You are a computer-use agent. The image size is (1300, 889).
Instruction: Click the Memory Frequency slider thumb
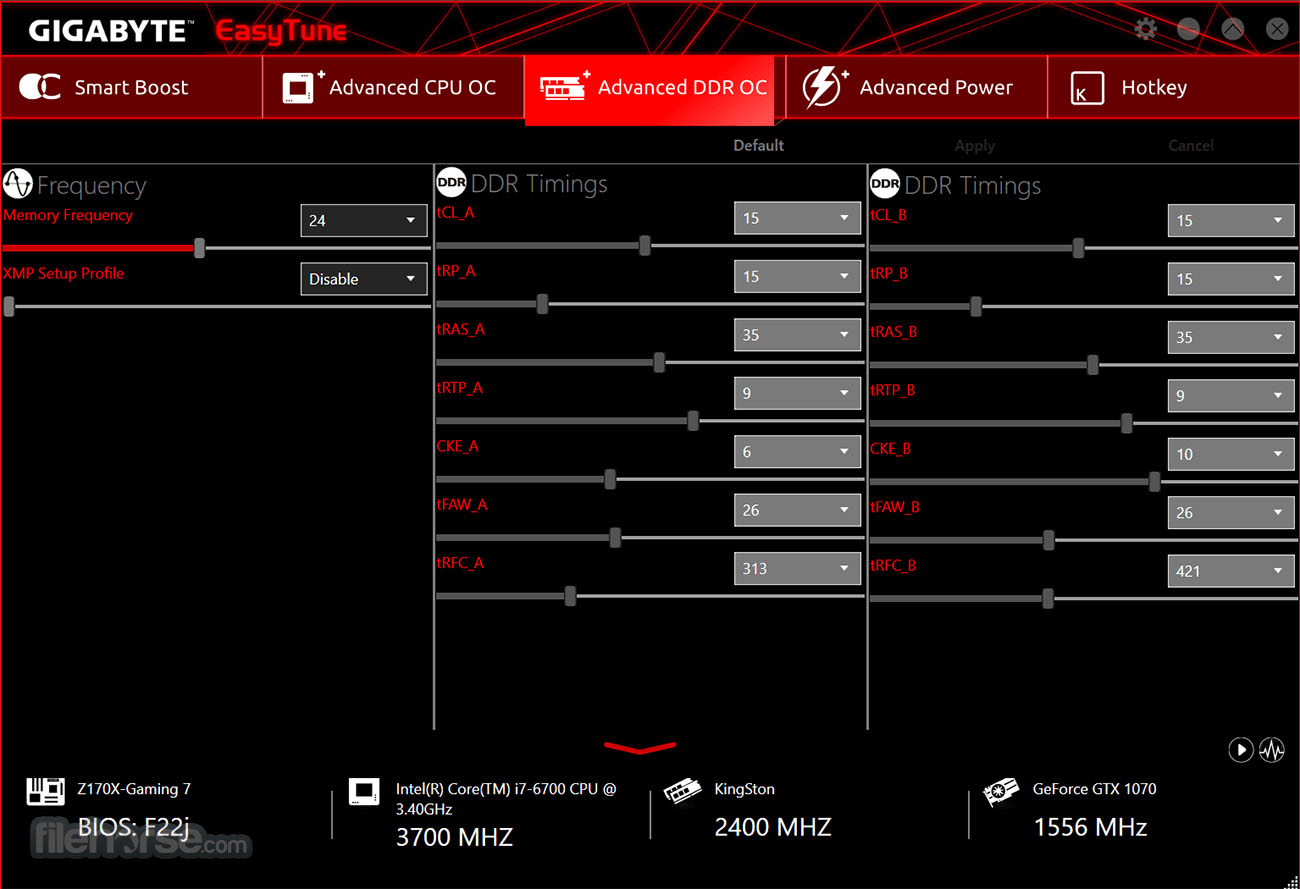(x=199, y=248)
